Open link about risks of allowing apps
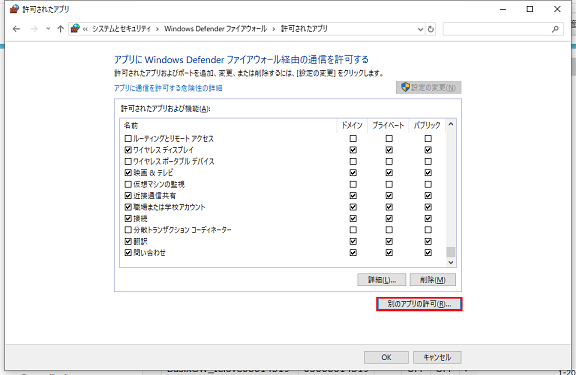This screenshot has width=576, height=375. coord(168,88)
